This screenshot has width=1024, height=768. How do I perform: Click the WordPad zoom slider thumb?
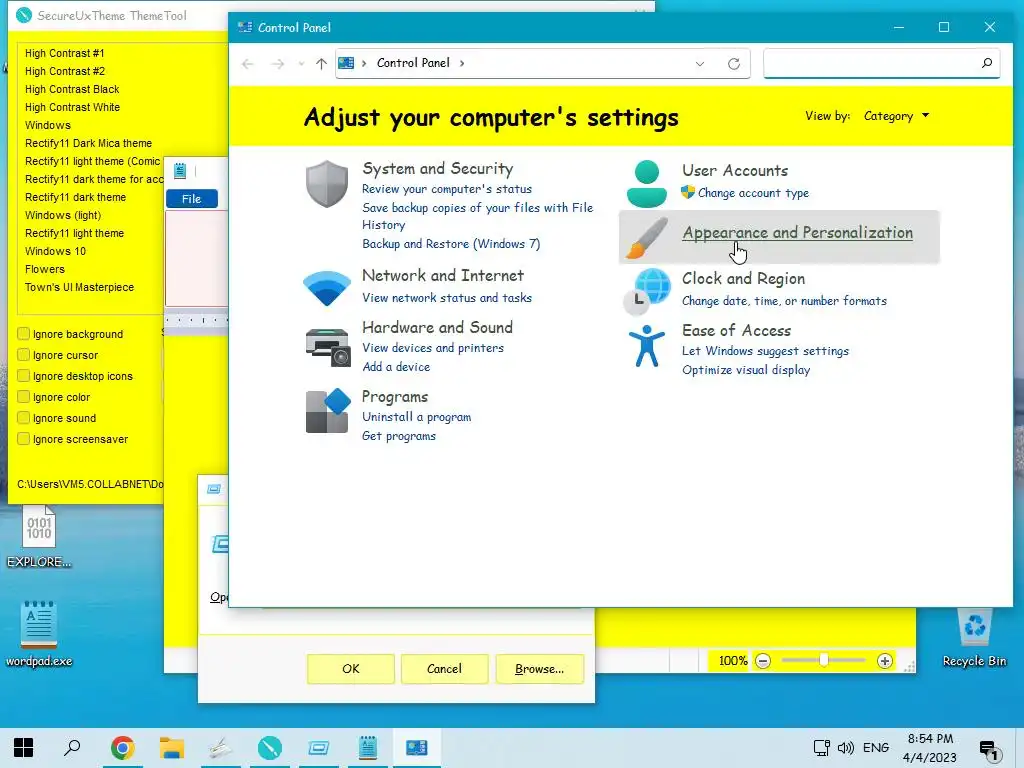(824, 661)
